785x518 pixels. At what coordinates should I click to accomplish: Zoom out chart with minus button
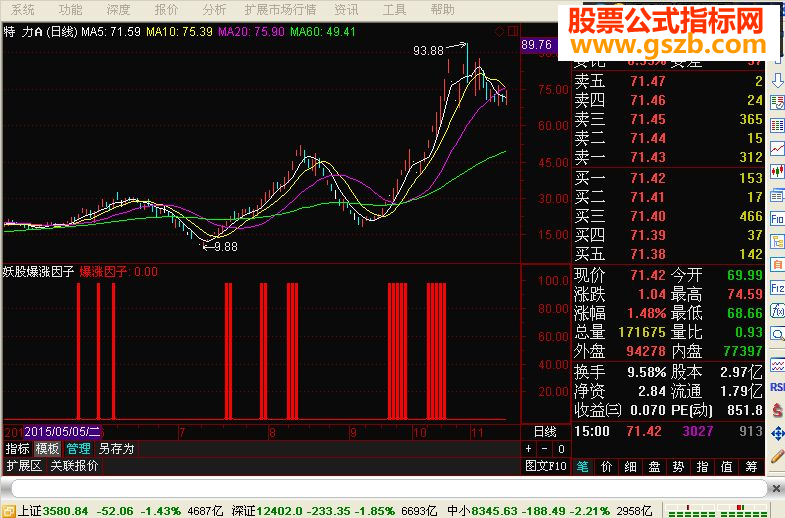[x=545, y=448]
